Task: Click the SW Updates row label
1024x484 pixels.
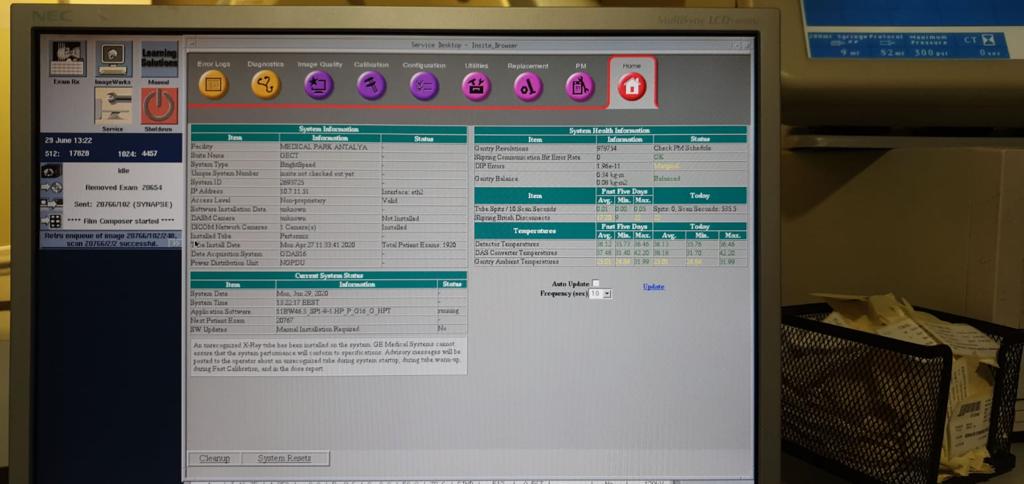Action: (x=209, y=329)
